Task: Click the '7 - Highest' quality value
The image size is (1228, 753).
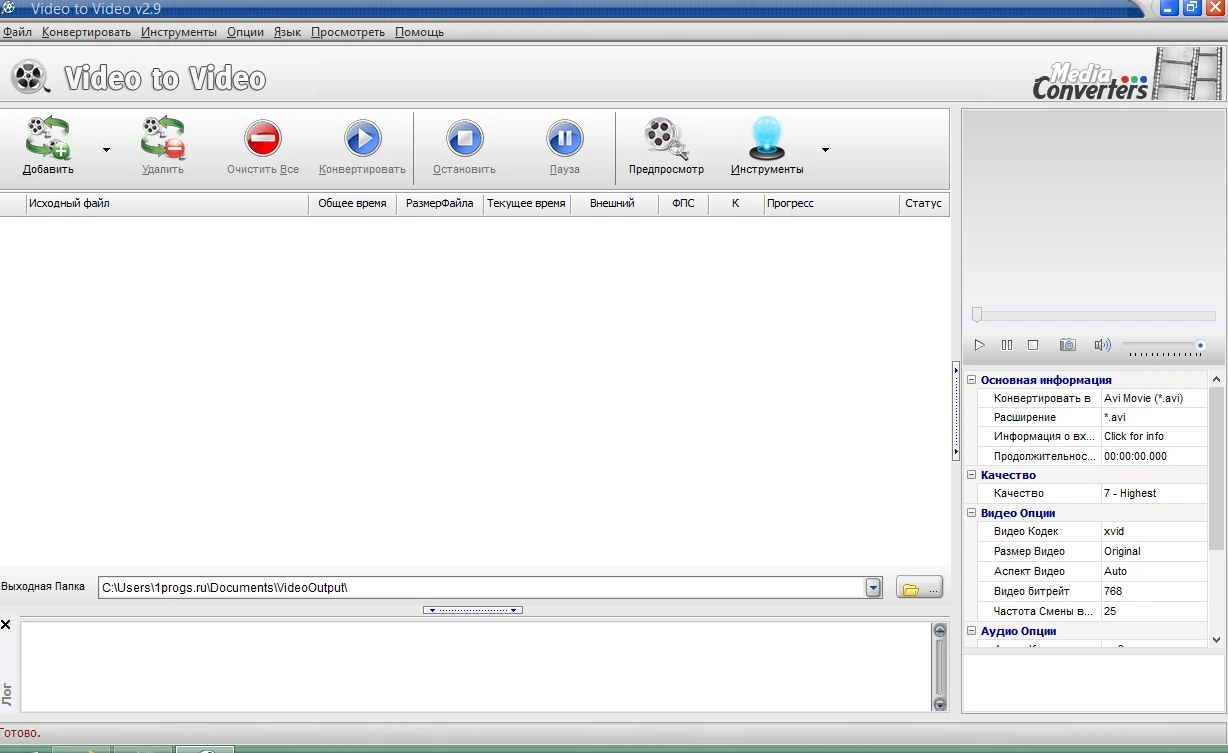Action: click(1154, 493)
